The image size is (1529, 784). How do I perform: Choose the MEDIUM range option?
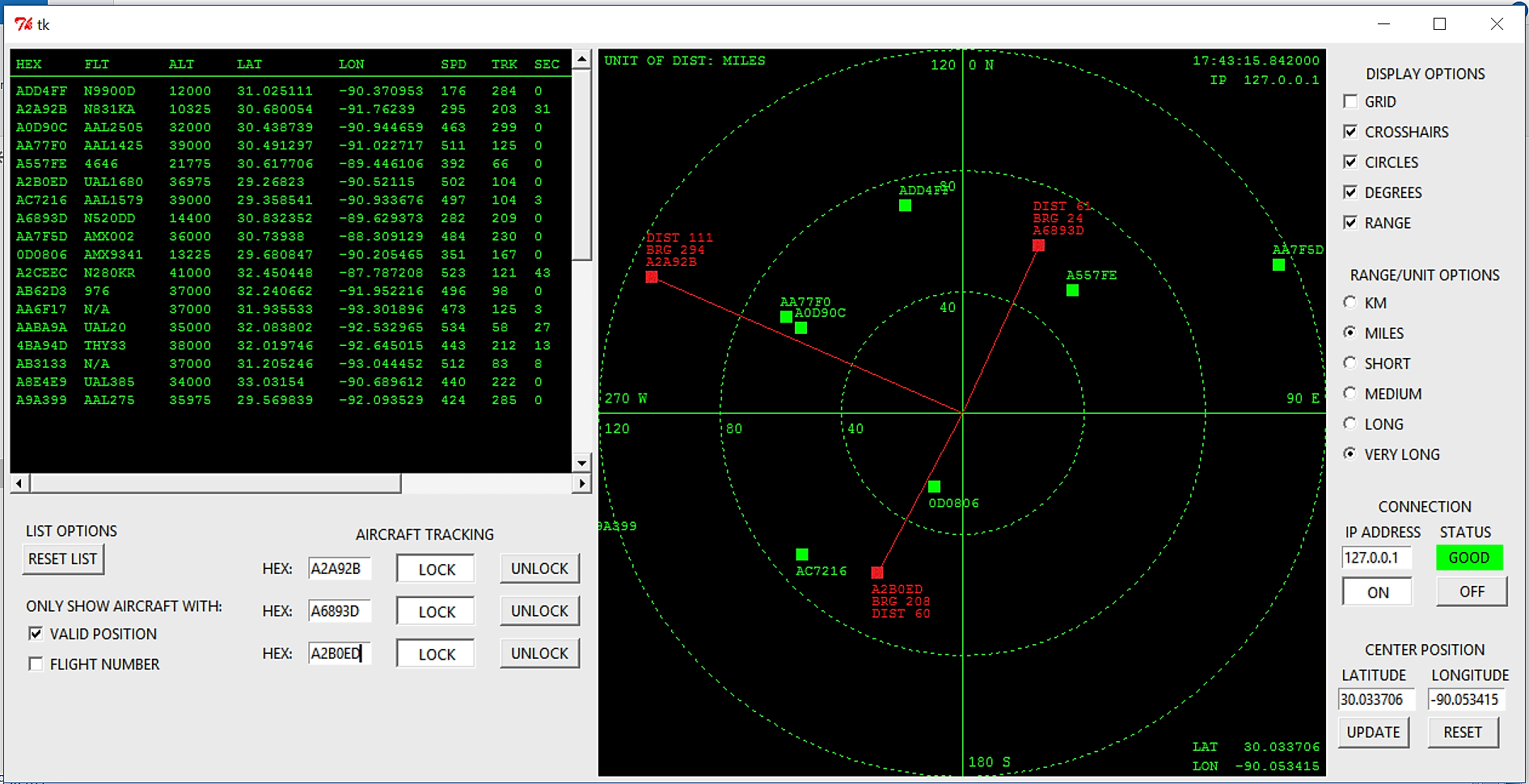[1349, 393]
